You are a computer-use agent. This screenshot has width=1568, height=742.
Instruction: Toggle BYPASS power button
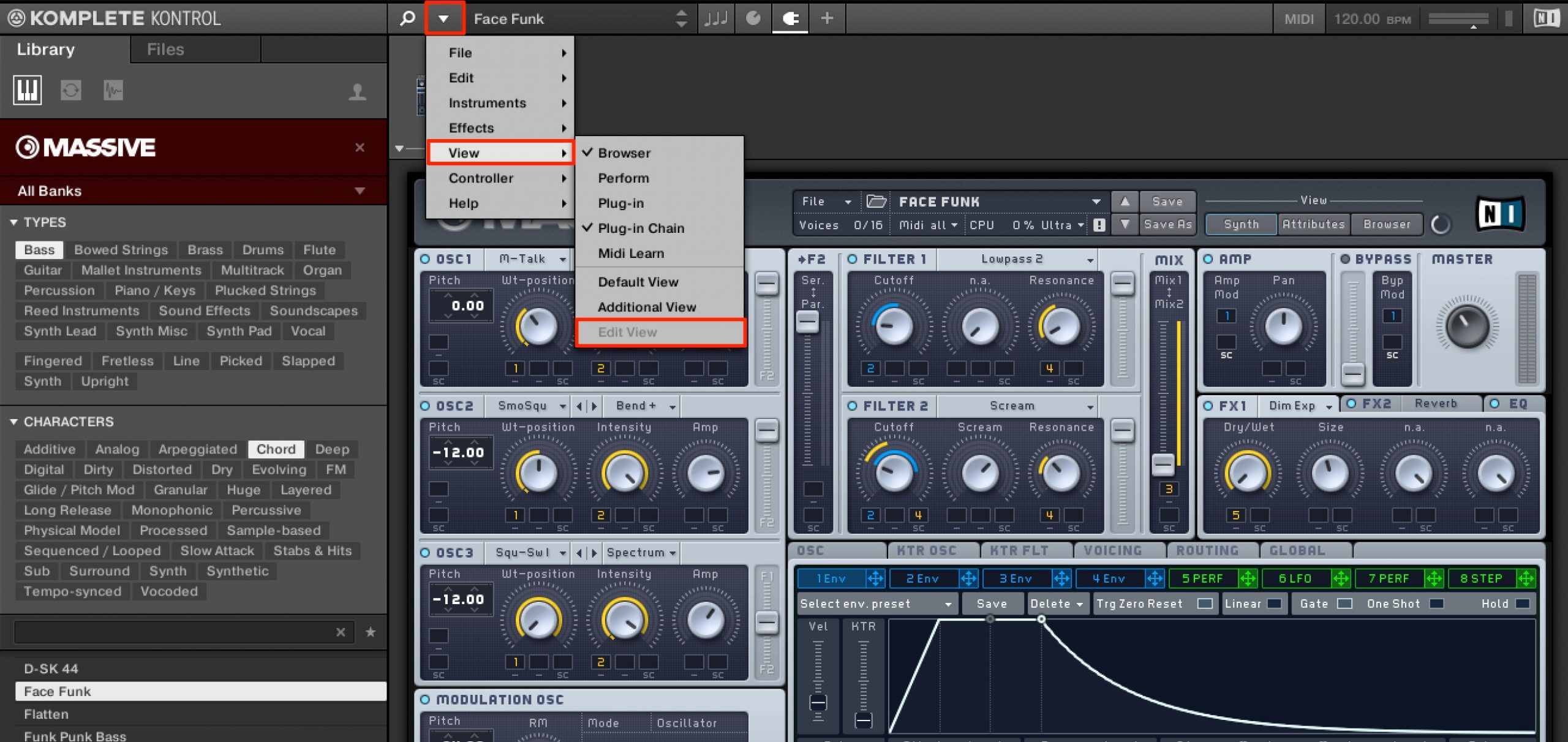[x=1345, y=259]
